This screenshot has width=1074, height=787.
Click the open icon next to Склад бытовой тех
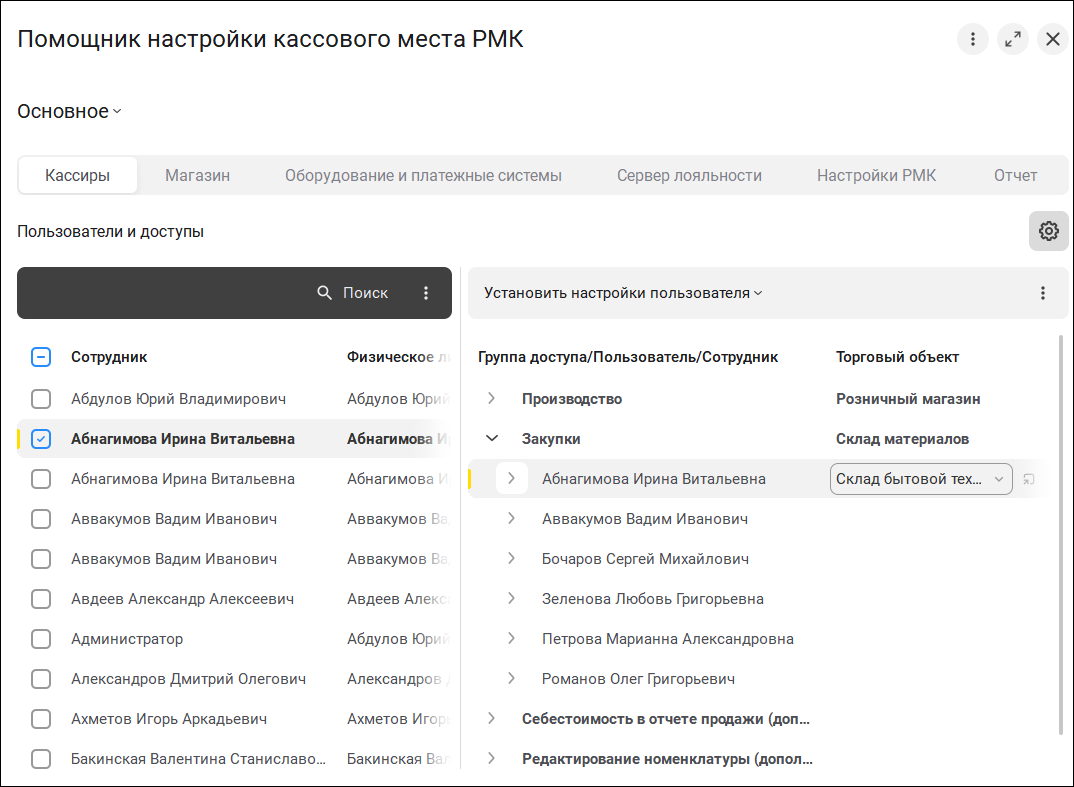click(x=1029, y=479)
